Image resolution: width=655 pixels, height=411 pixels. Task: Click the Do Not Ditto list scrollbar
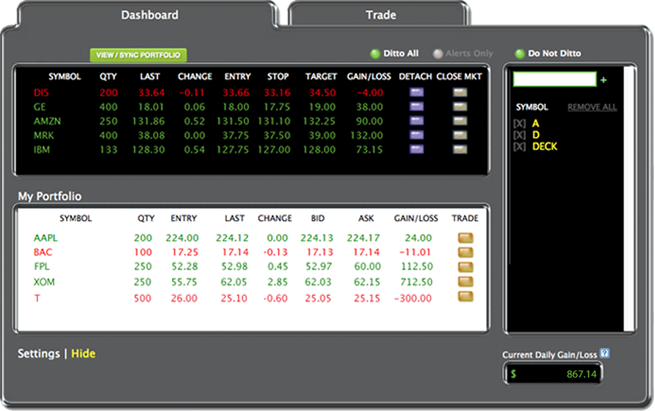[x=628, y=199]
